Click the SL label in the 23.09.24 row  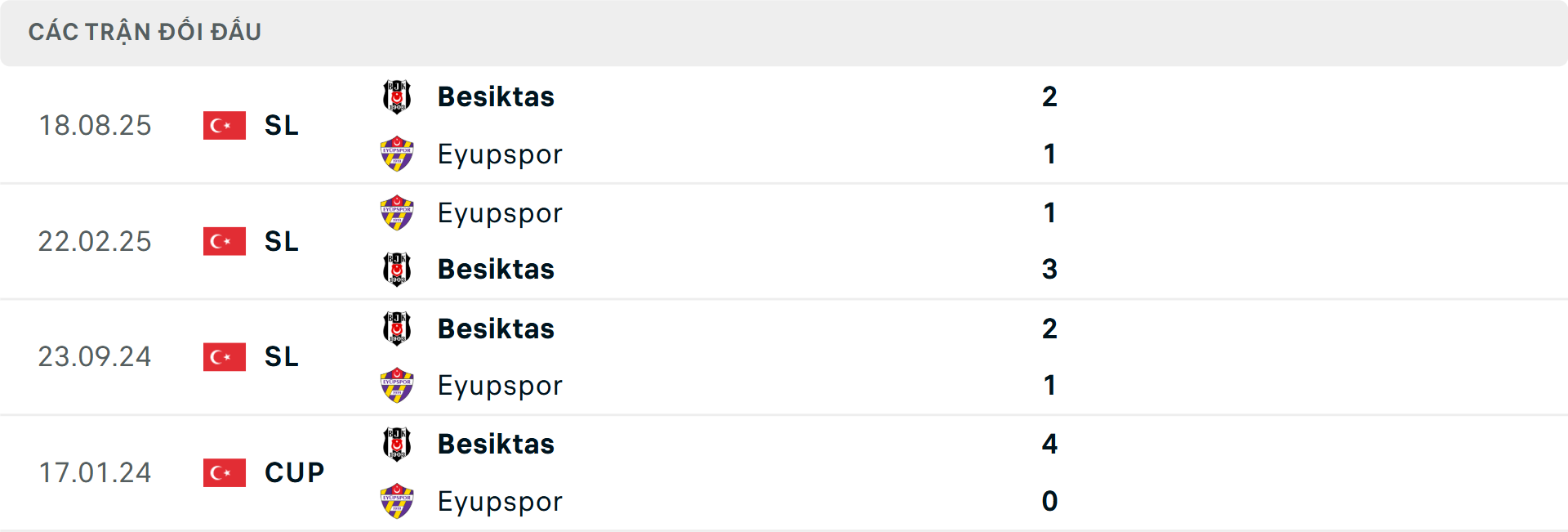tap(281, 357)
